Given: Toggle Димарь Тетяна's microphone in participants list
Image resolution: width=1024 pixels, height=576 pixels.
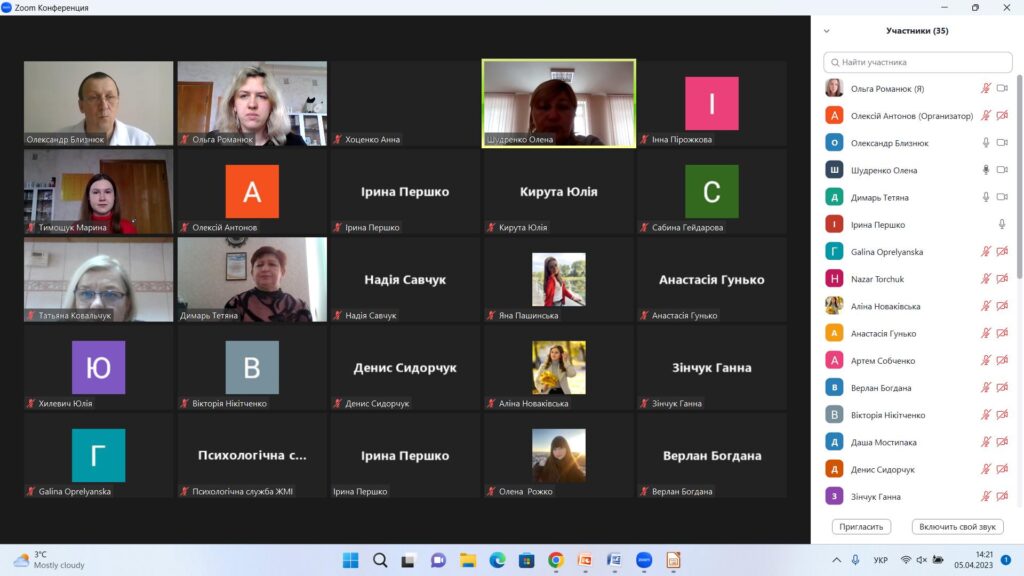Looking at the screenshot, I should (x=986, y=197).
